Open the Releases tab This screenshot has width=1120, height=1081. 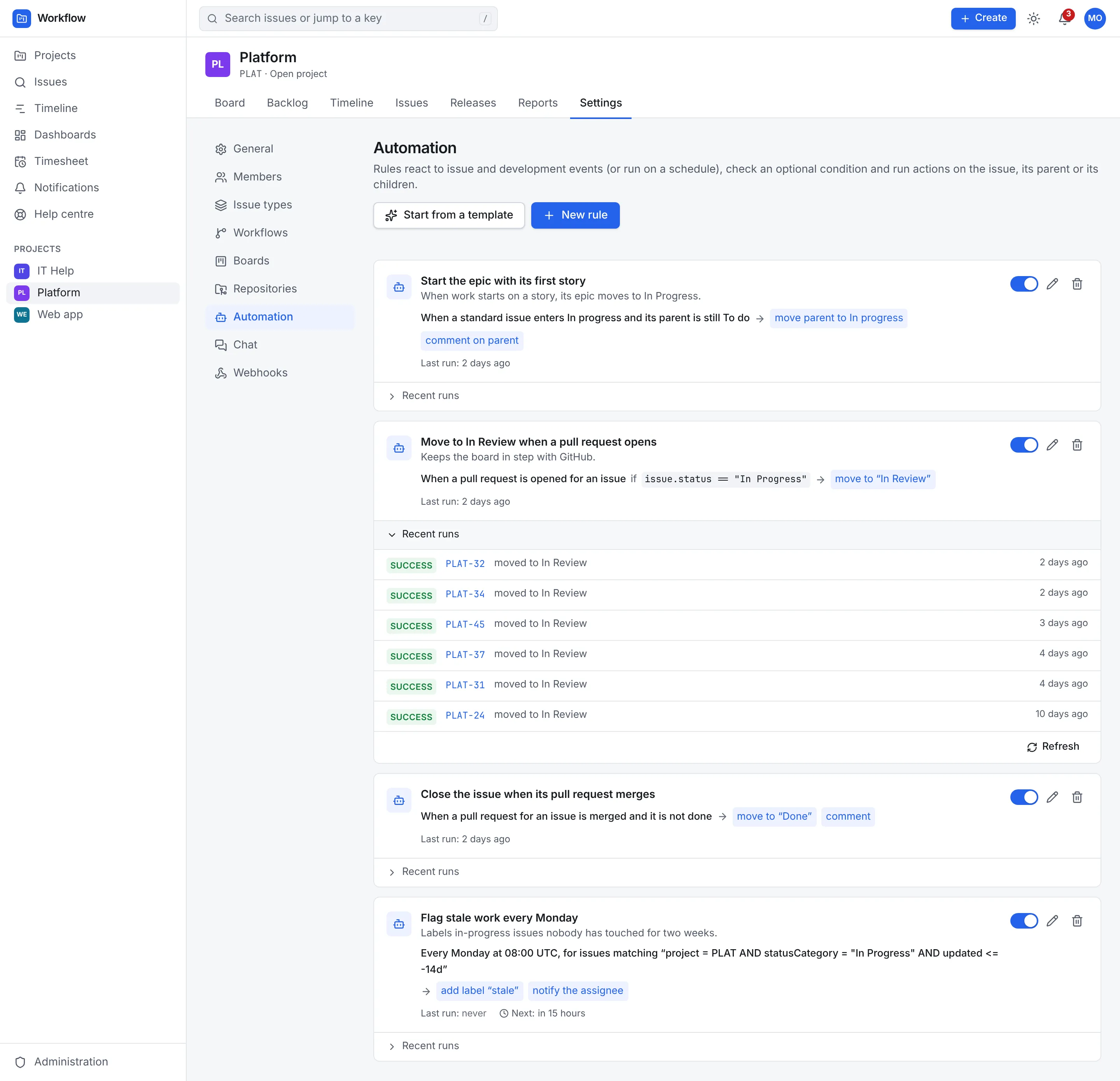click(x=472, y=103)
